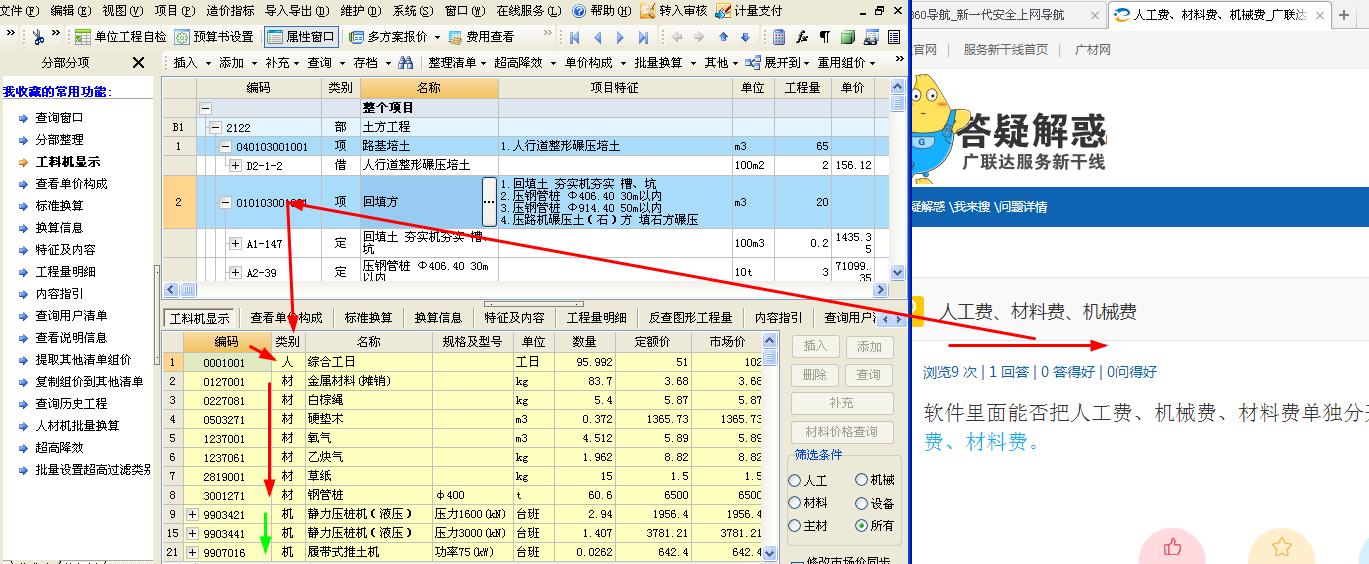Expand material row 9907016
Screen dimensions: 1369x564
point(193,552)
